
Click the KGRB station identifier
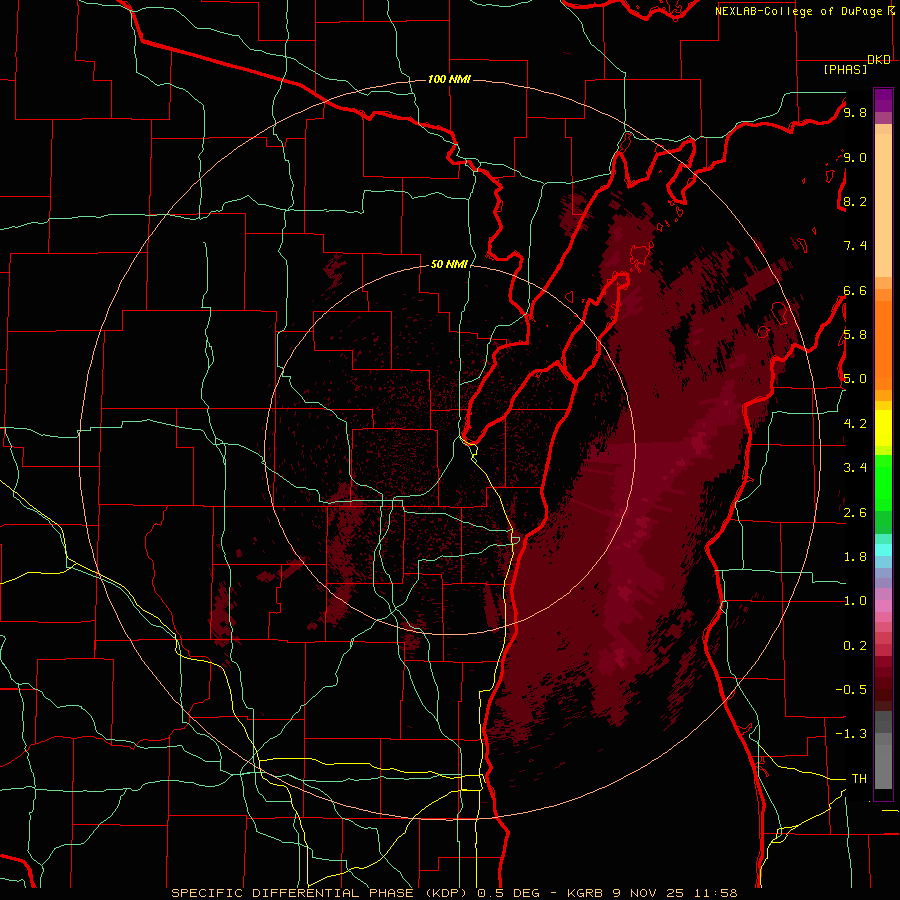pyautogui.click(x=585, y=893)
